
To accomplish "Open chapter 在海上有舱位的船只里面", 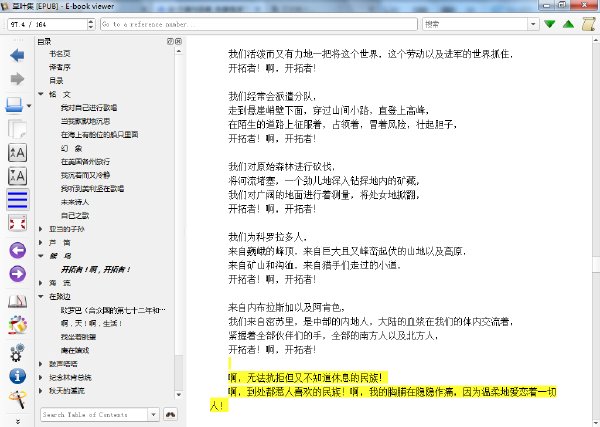I will [99, 135].
